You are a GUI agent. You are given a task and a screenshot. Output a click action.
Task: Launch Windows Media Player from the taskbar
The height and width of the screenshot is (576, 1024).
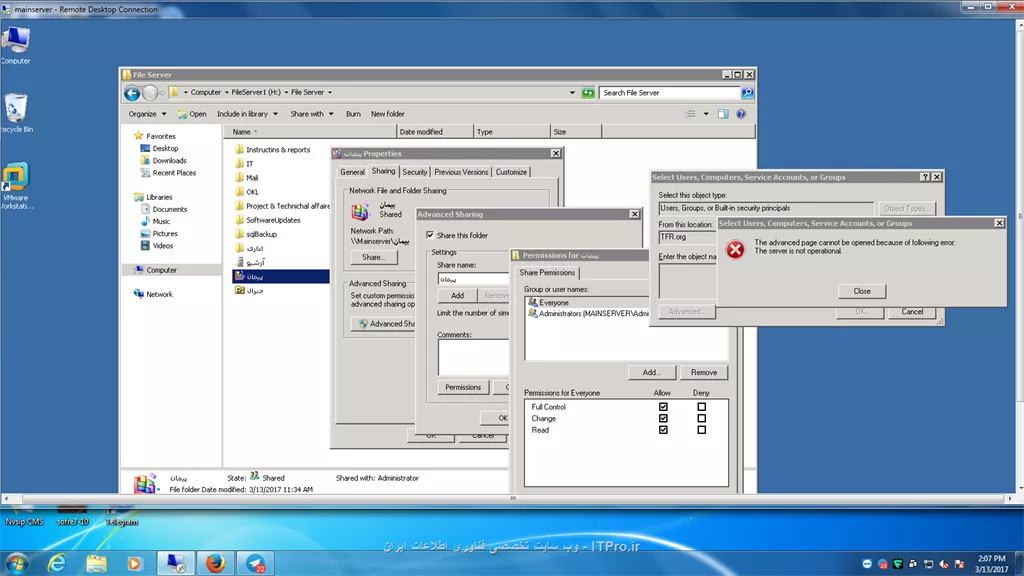tap(135, 562)
